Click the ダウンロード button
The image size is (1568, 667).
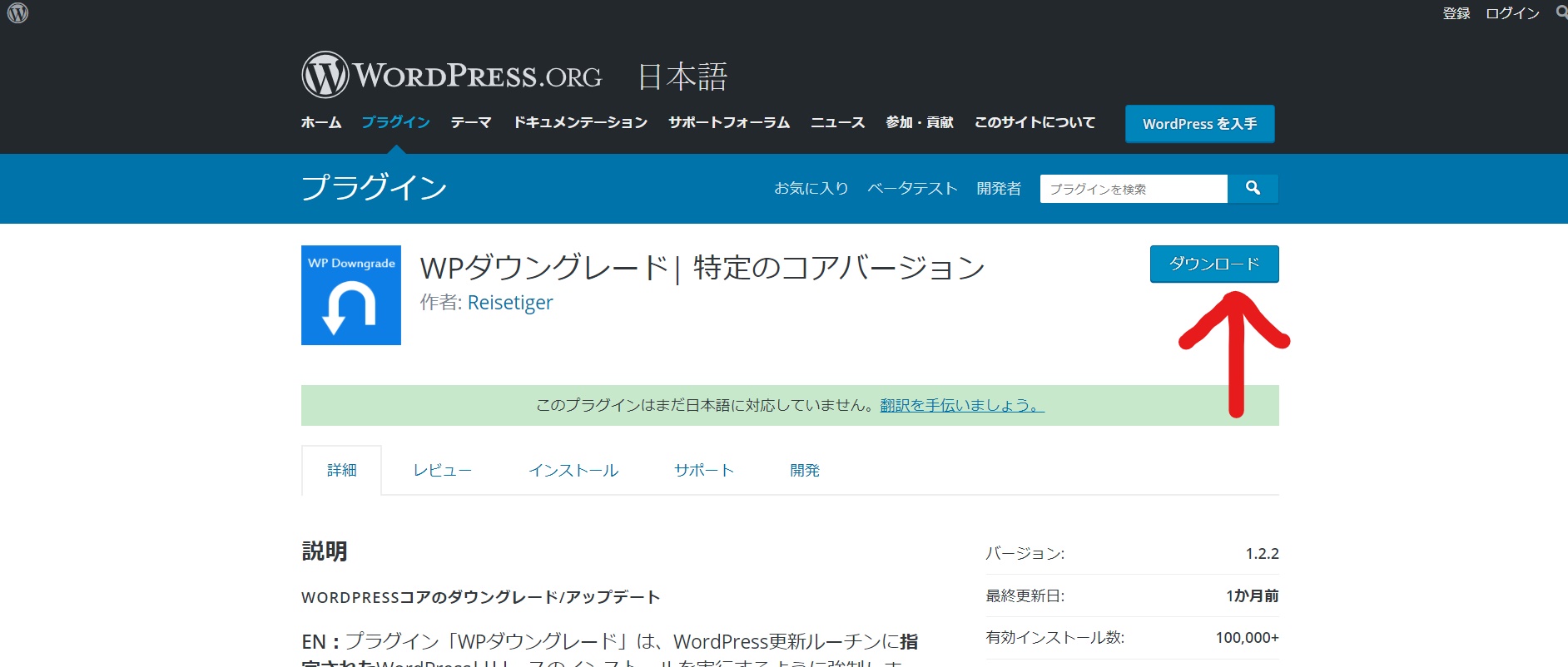click(1214, 264)
